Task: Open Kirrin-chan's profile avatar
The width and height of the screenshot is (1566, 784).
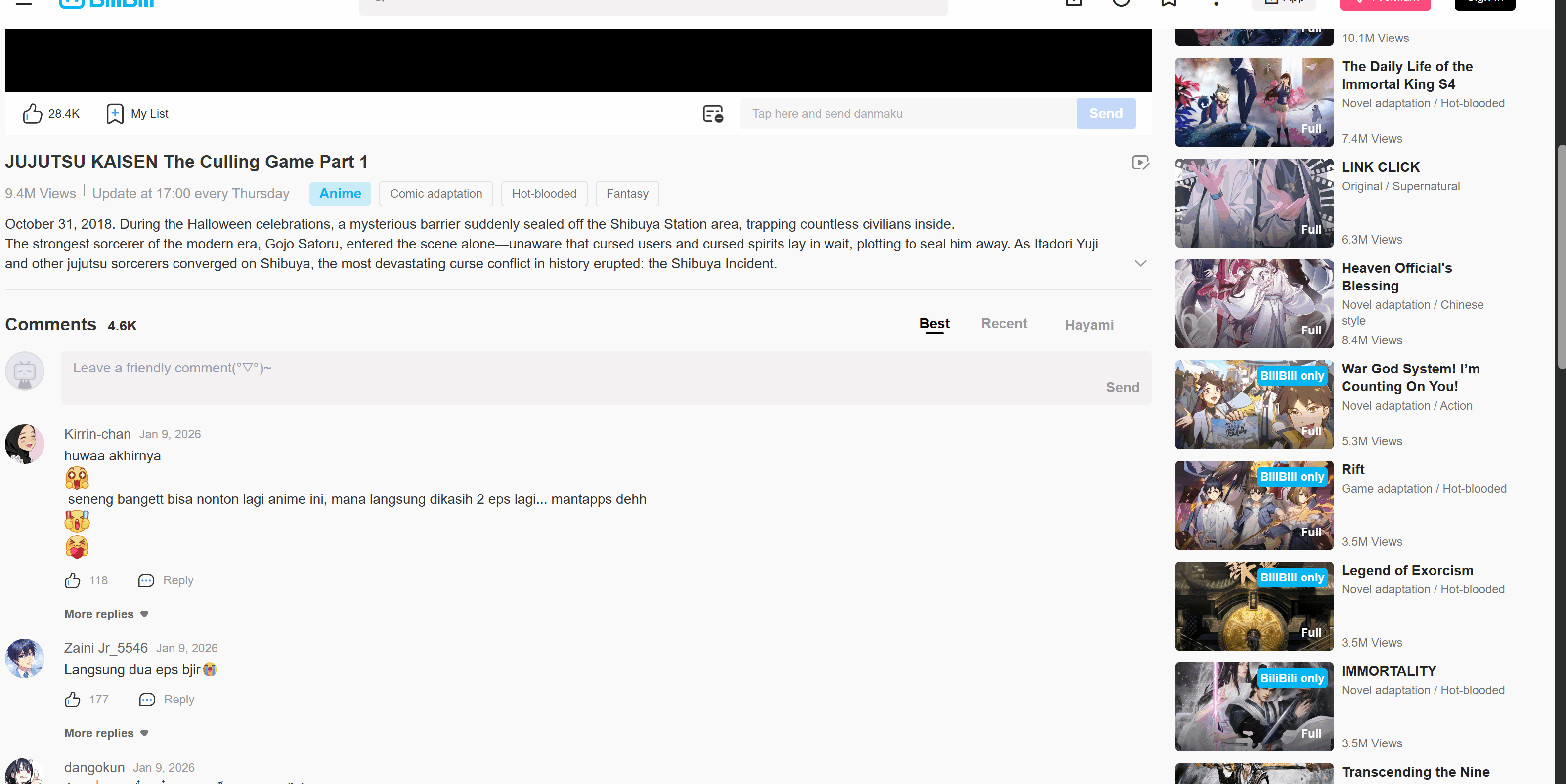Action: point(25,444)
